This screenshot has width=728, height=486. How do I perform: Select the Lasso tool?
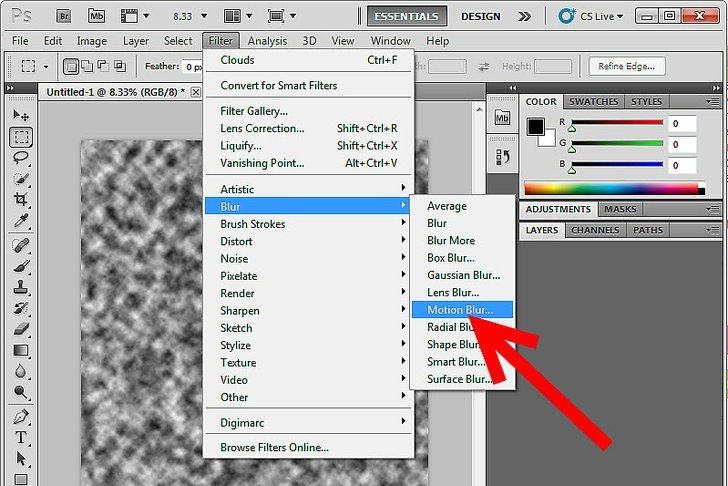[21, 158]
